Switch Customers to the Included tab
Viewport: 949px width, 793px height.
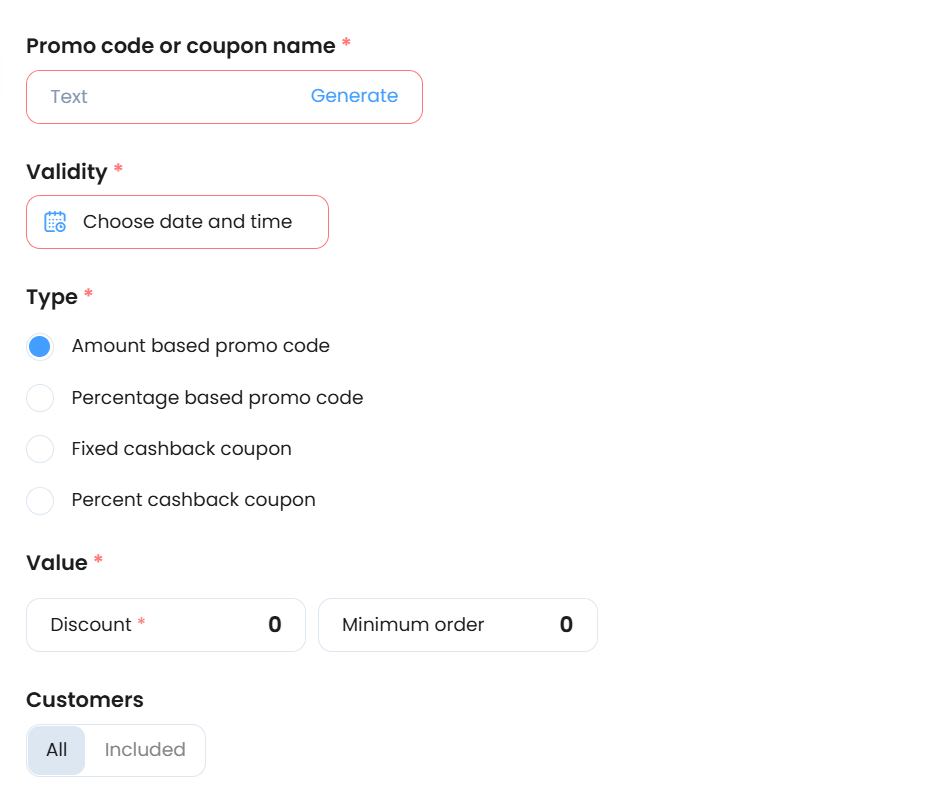(145, 750)
